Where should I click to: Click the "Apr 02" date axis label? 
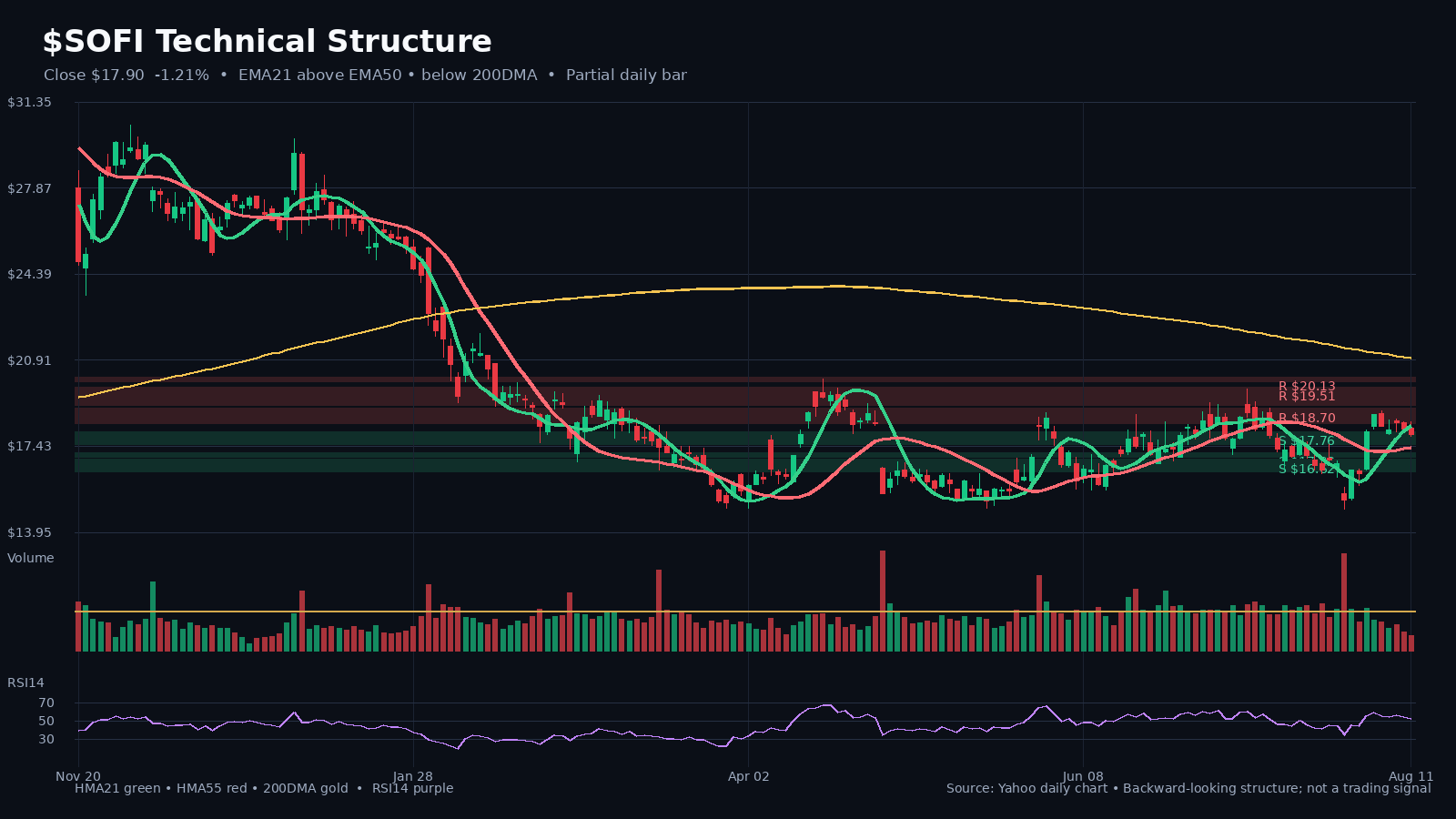coord(748,776)
